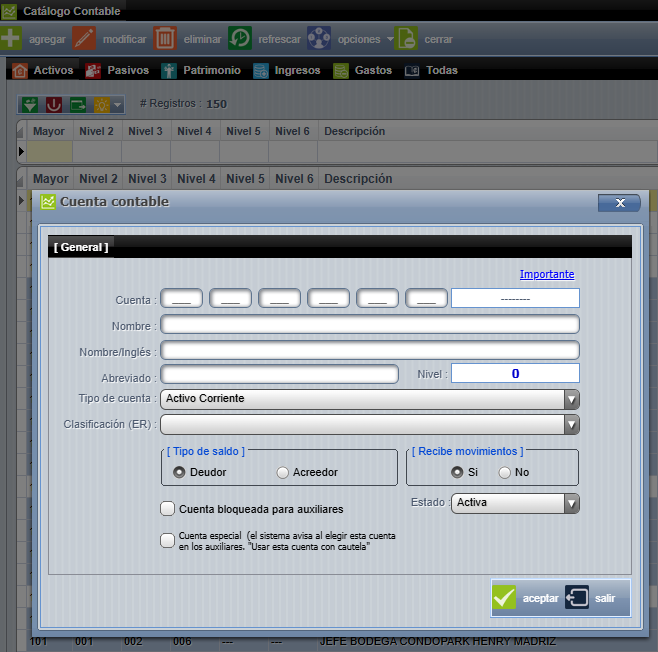Click into the Nombre text field

point(370,324)
